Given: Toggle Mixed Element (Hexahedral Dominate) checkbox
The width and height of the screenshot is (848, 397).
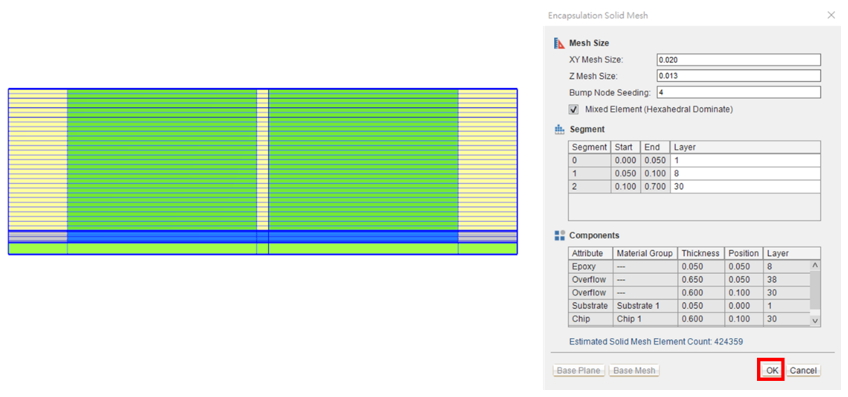Looking at the screenshot, I should (x=574, y=109).
